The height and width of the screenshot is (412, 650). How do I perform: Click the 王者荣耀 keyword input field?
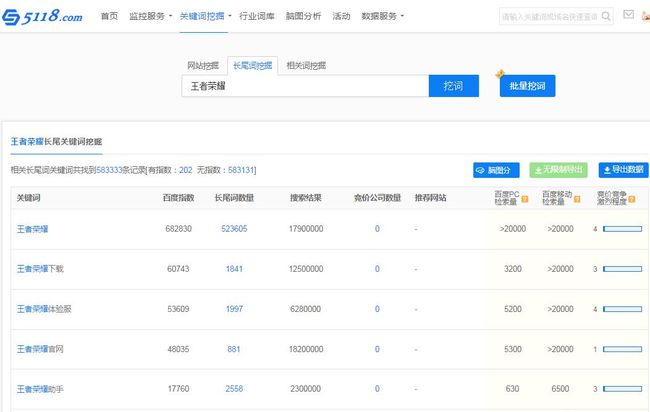(x=305, y=86)
